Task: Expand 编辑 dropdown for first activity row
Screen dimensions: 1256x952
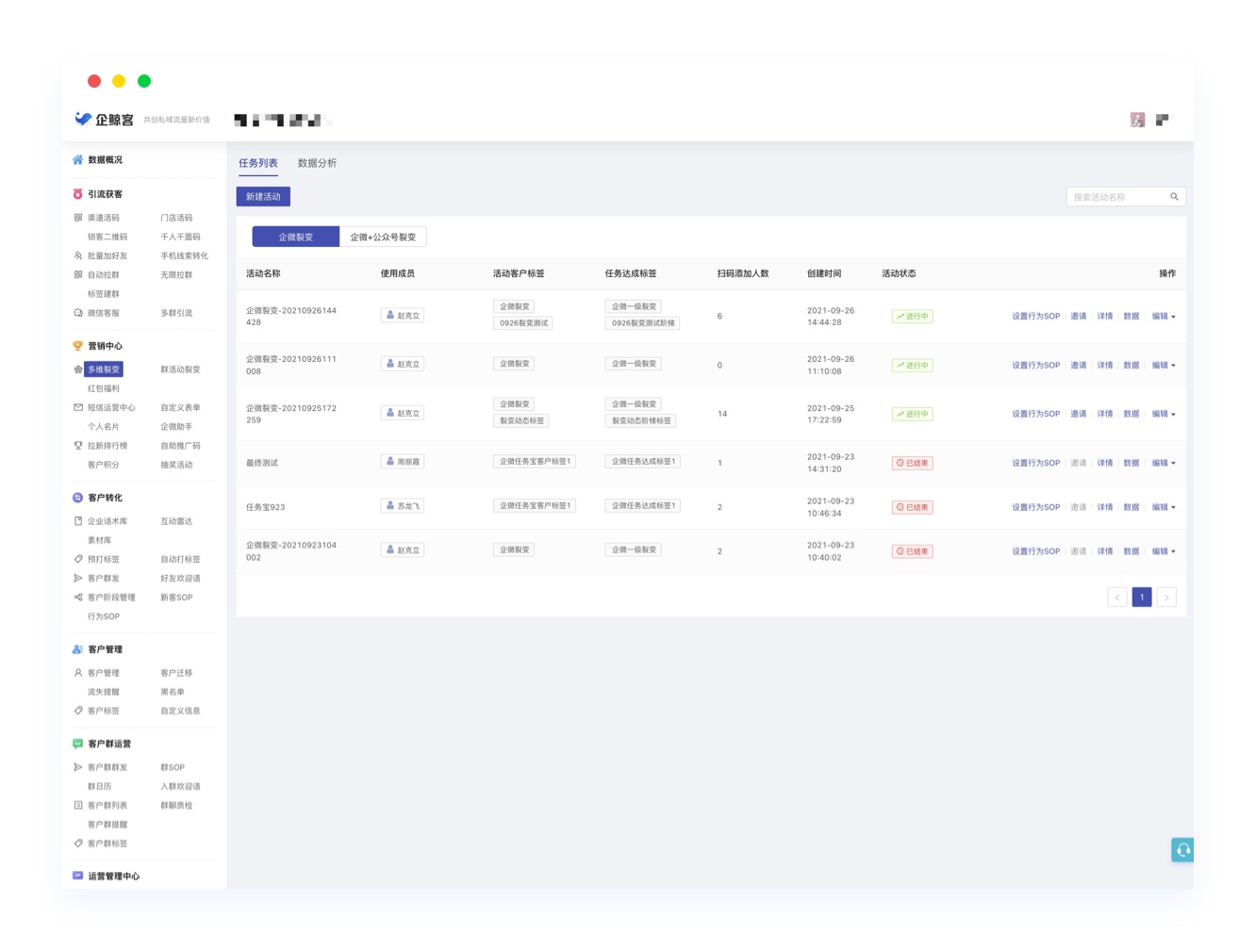Action: [x=1164, y=317]
